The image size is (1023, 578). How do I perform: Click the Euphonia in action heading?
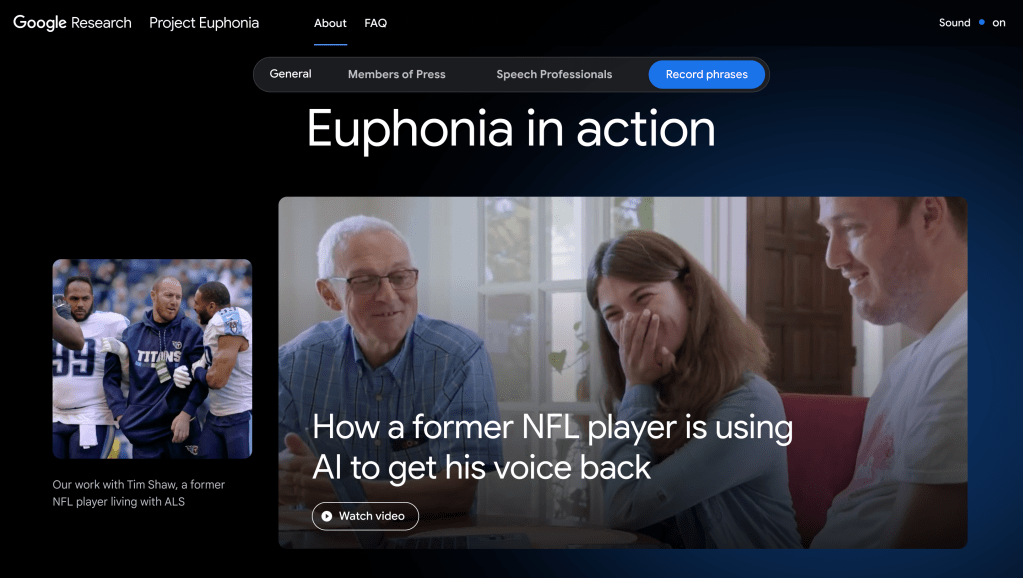point(511,129)
